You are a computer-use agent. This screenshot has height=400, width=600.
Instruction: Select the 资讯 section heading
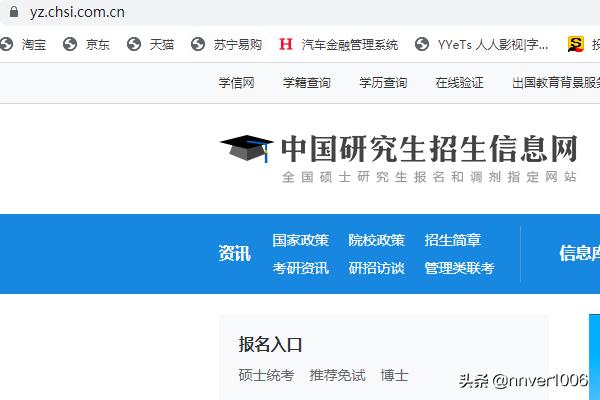(235, 253)
